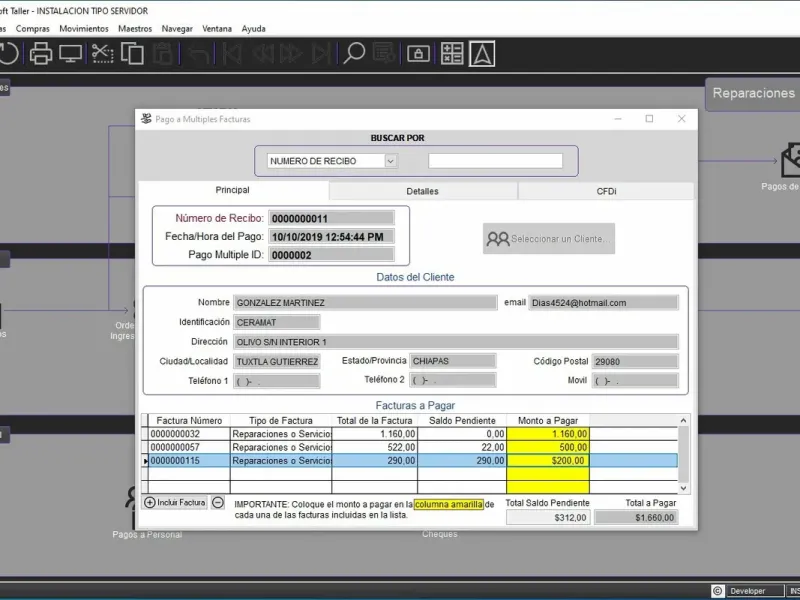Click the minus remove-invoice icon
Viewport: 800px width, 600px height.
(218, 502)
